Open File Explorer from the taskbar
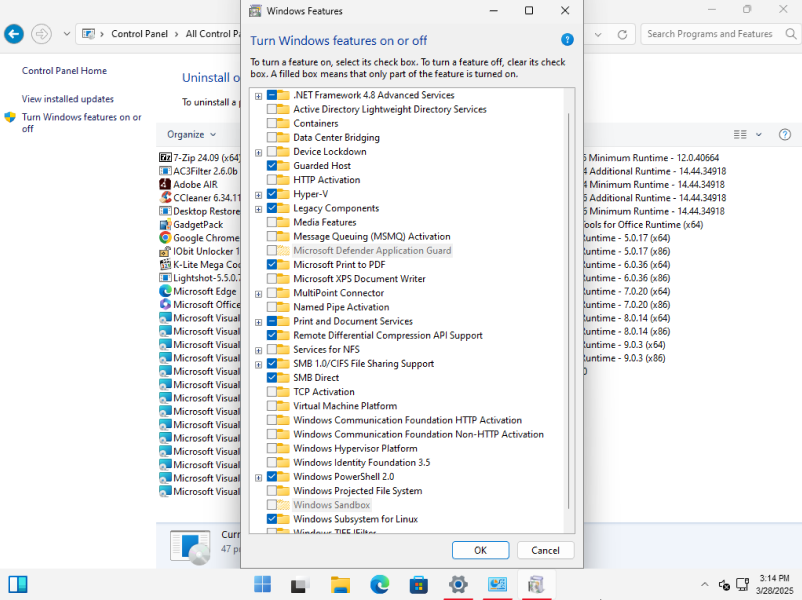The height and width of the screenshot is (600, 802). coord(340,584)
